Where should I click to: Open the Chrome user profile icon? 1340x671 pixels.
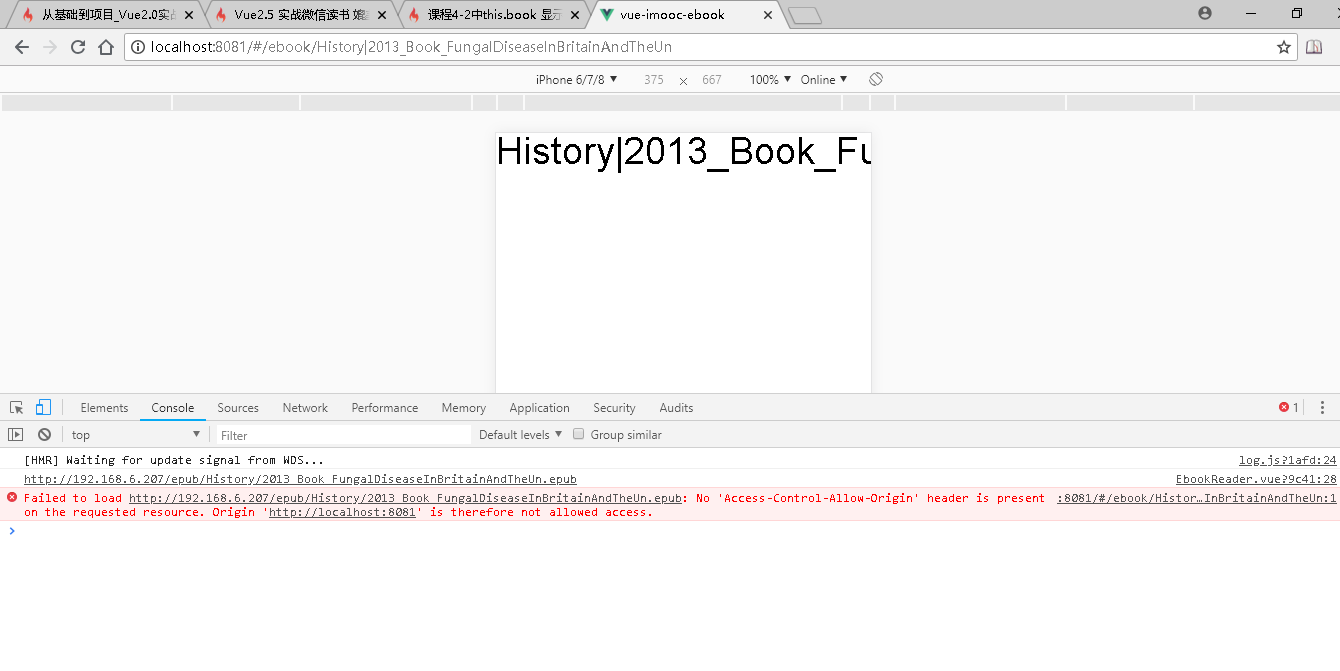coord(1205,13)
